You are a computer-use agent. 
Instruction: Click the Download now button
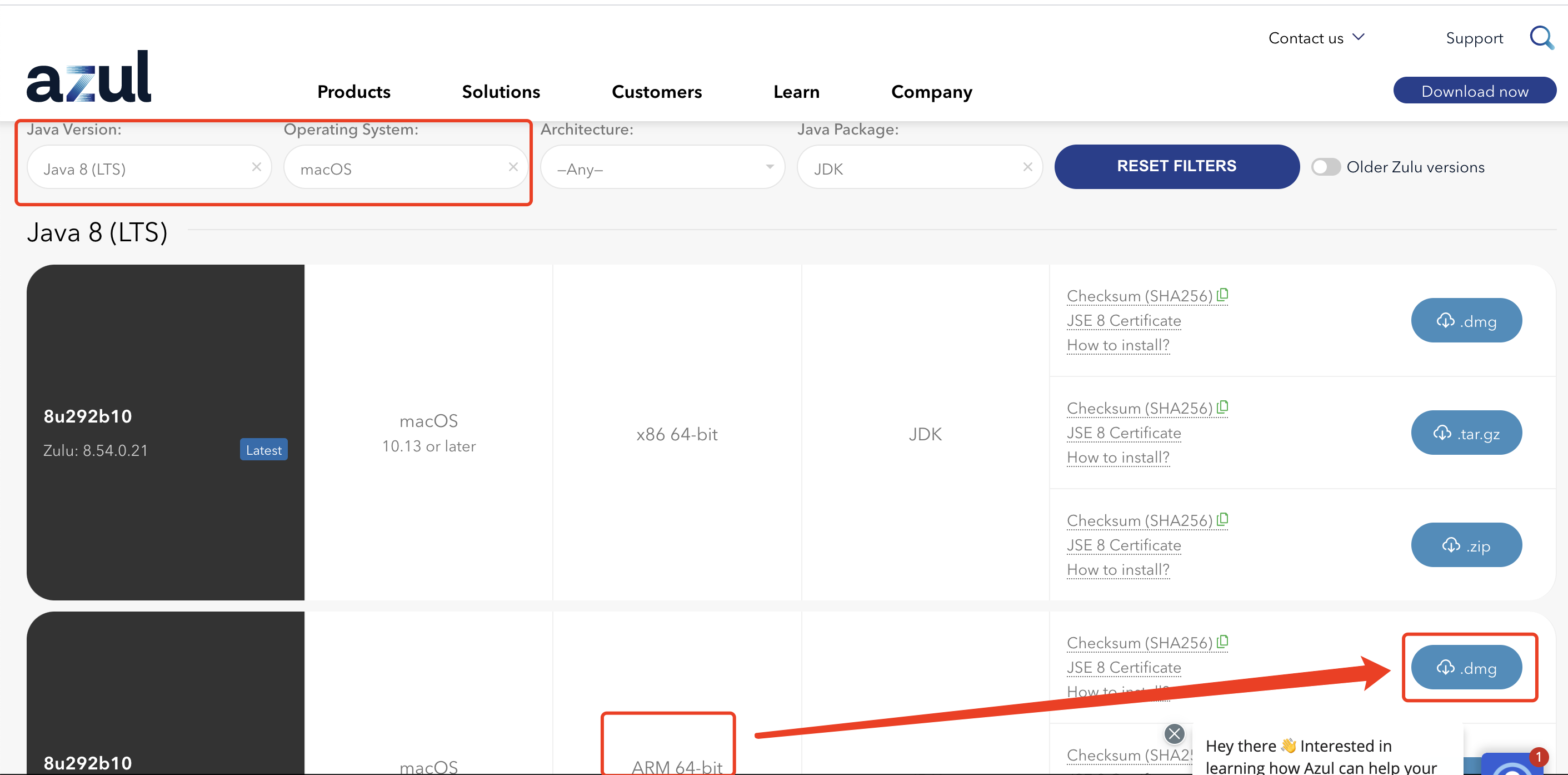1474,90
